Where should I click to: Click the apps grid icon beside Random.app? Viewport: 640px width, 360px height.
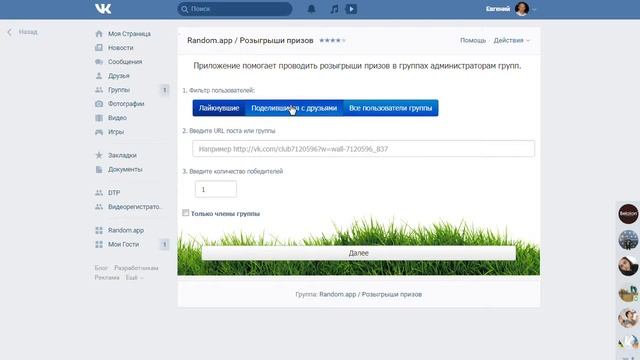(99, 230)
